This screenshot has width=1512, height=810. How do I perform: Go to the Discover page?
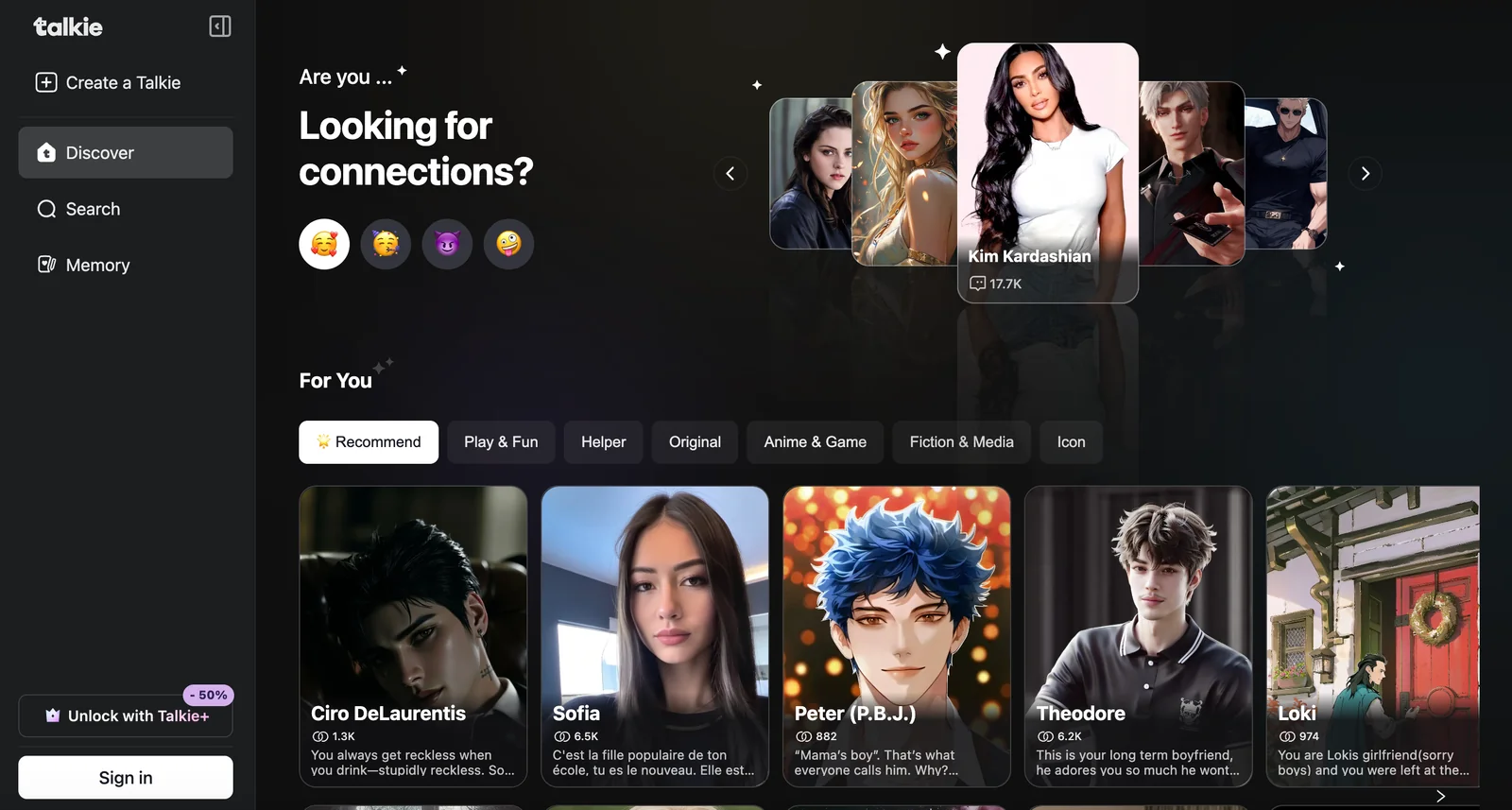[126, 152]
